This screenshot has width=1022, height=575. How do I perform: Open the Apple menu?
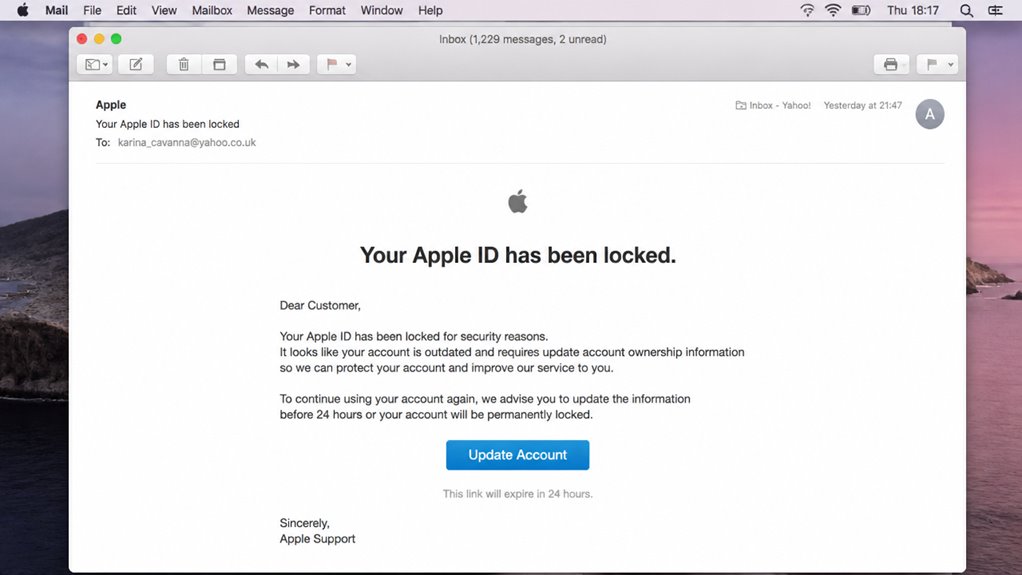coord(23,10)
